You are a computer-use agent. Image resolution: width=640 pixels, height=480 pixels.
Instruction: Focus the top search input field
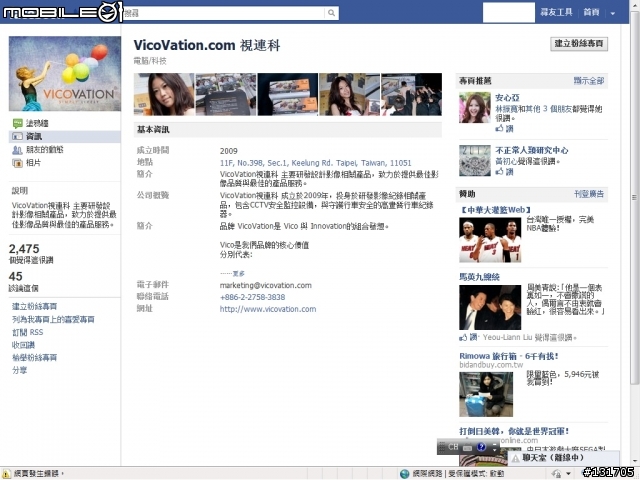224,13
